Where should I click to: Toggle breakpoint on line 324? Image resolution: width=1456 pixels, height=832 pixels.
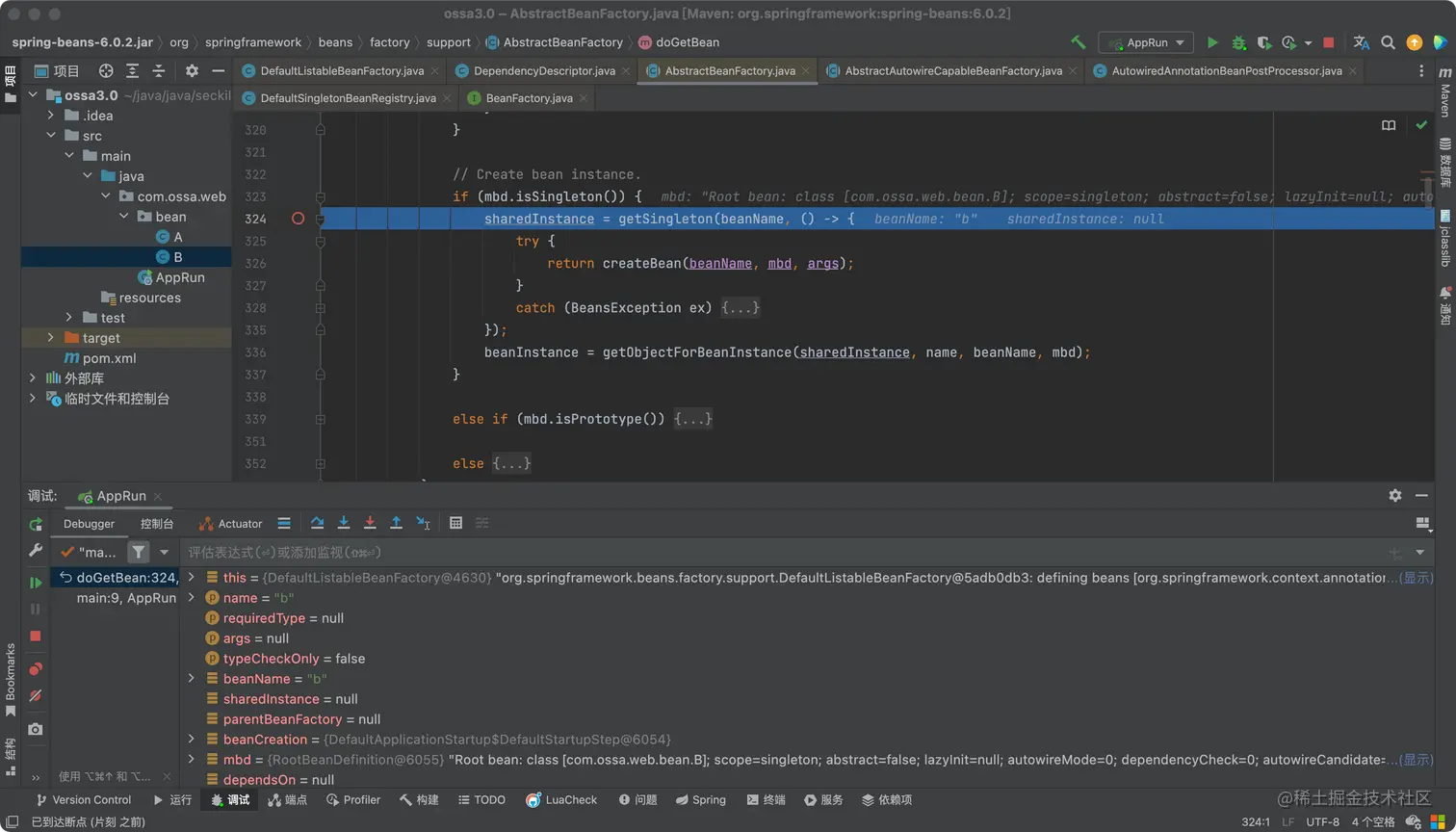[x=298, y=219]
